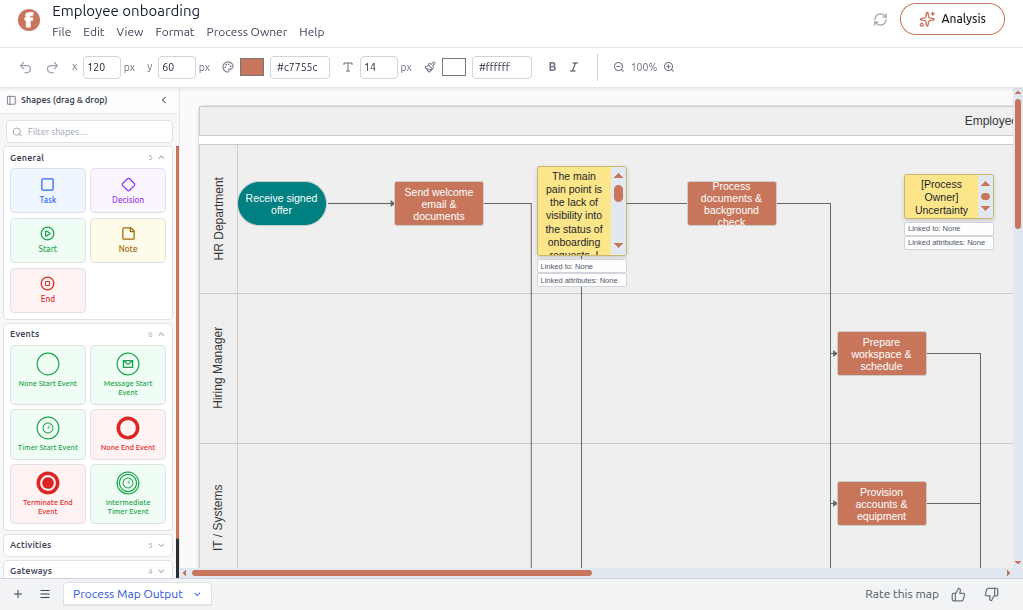Click the refresh sync icon
Image resolution: width=1023 pixels, height=610 pixels.
click(x=880, y=20)
